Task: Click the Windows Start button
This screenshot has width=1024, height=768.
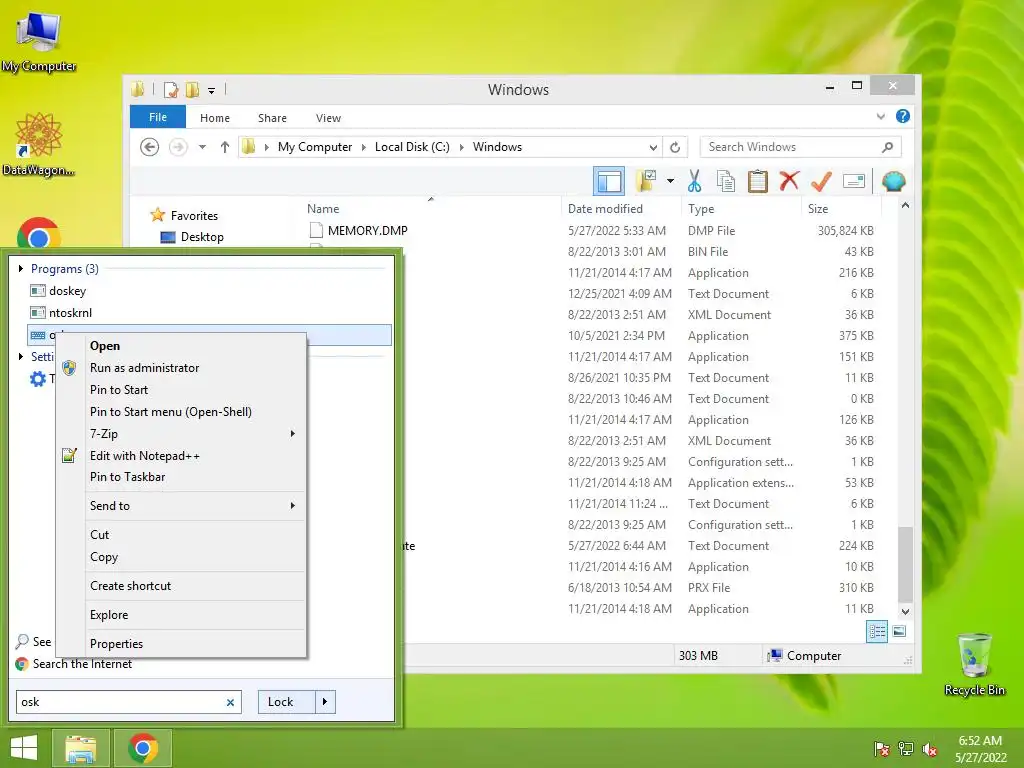Action: tap(24, 748)
